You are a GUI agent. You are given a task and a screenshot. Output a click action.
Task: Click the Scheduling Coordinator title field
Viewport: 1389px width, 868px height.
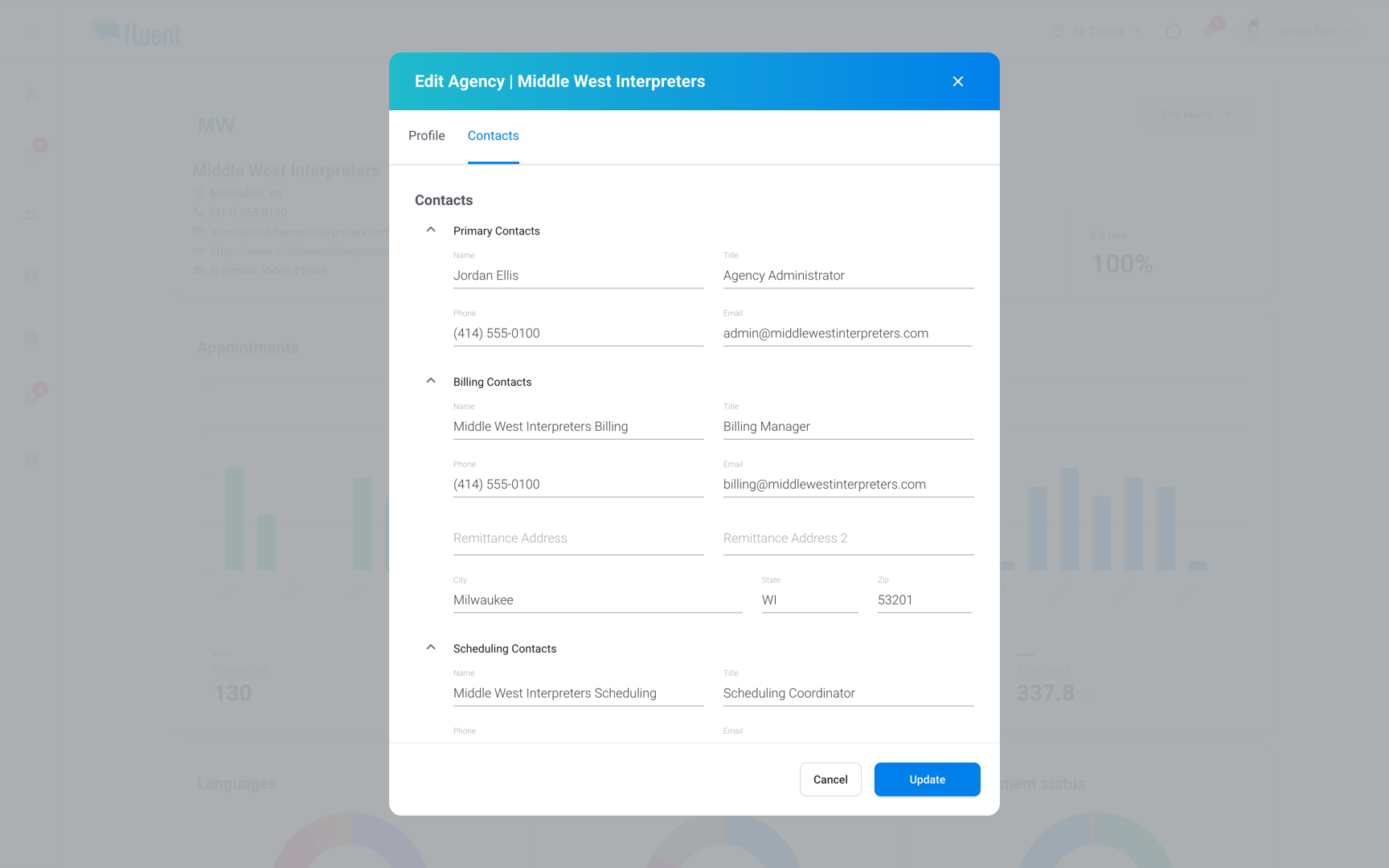coord(848,694)
